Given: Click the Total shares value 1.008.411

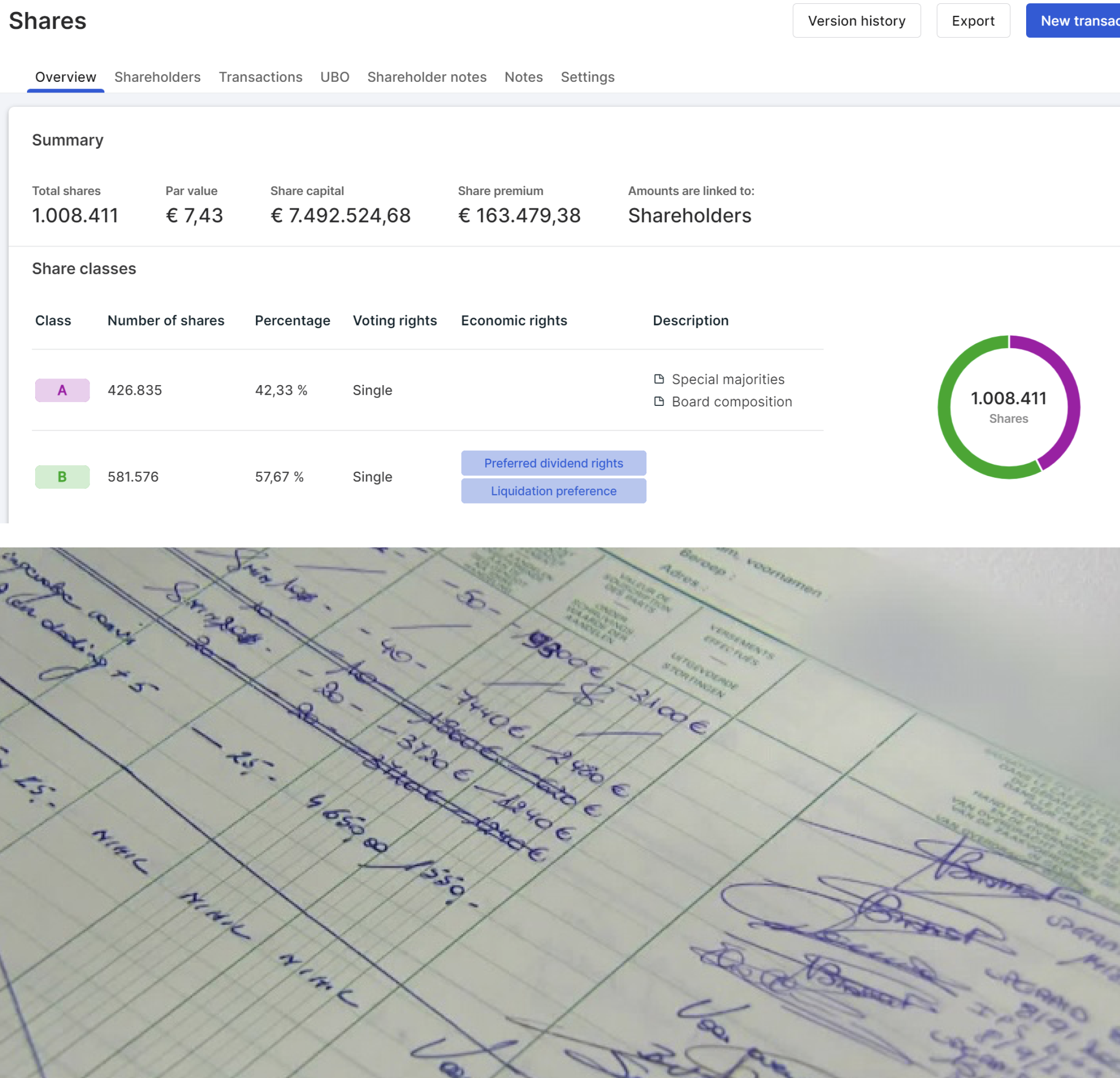Looking at the screenshot, I should 75,216.
